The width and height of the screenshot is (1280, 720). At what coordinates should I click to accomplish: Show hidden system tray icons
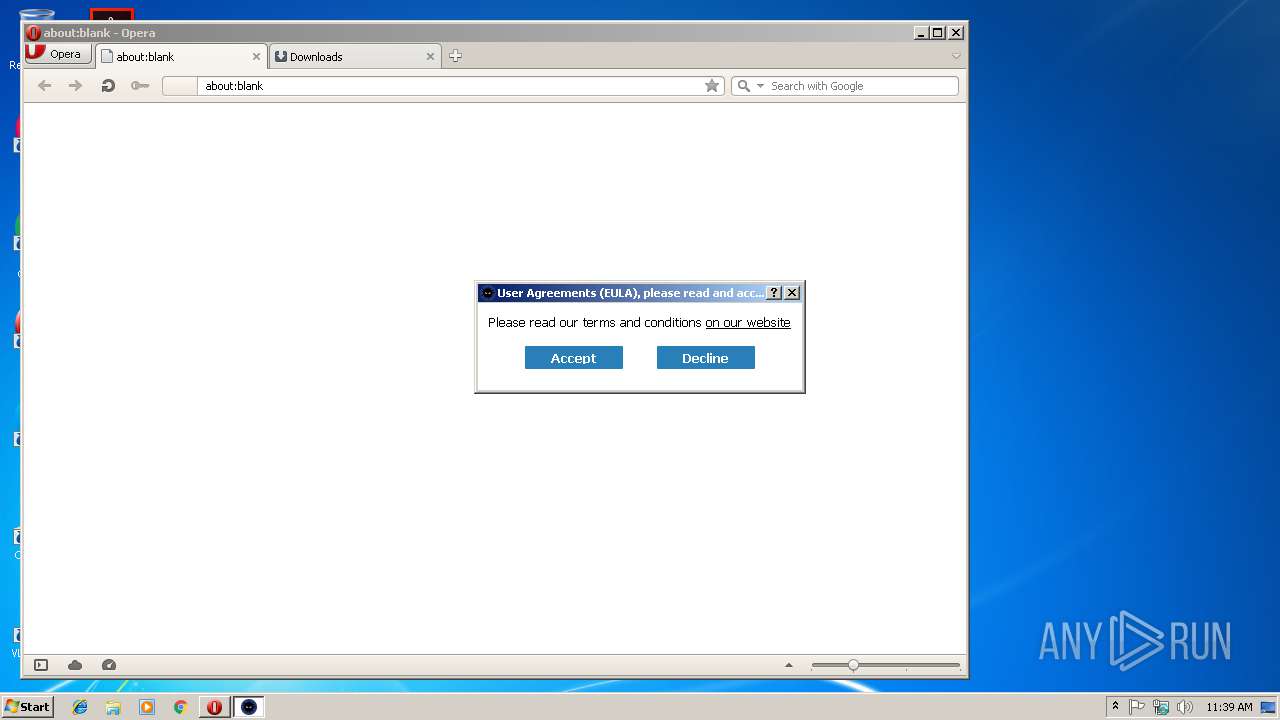click(1115, 707)
